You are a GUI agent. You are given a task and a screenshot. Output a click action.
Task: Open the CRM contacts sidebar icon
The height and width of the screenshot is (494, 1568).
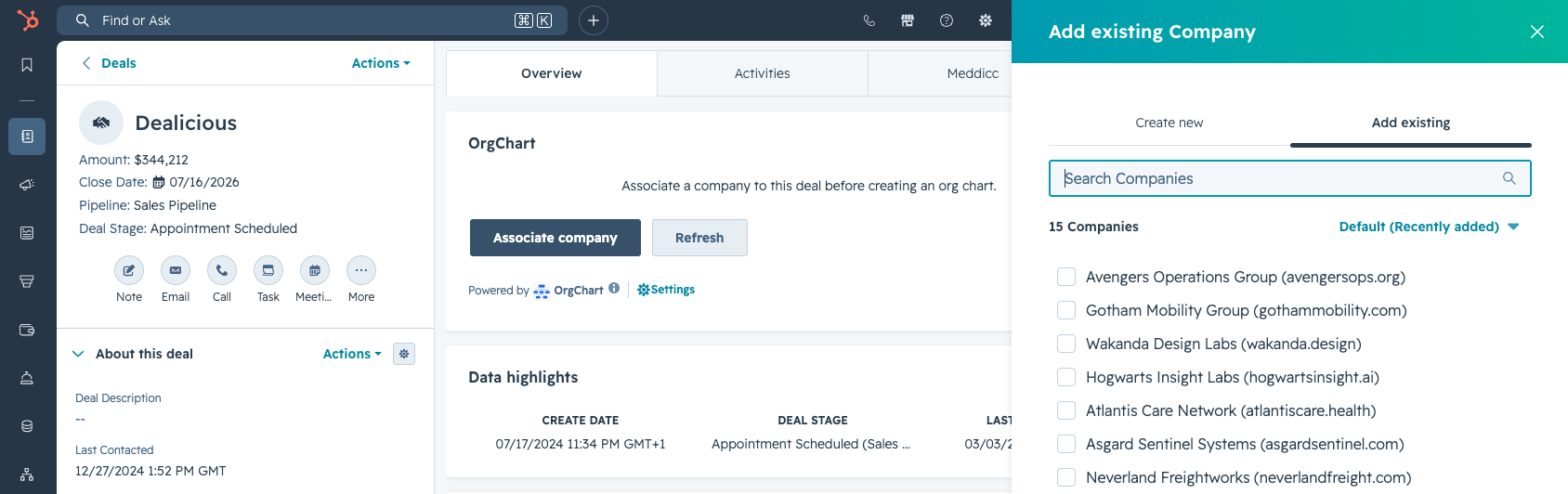click(27, 136)
